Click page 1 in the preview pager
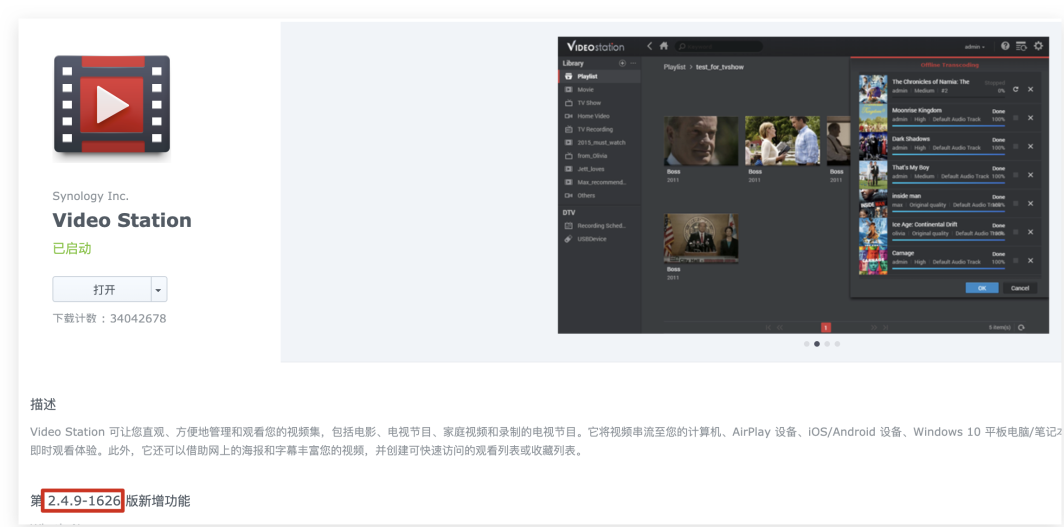Viewport: 1064px width, 527px height. pyautogui.click(x=826, y=327)
